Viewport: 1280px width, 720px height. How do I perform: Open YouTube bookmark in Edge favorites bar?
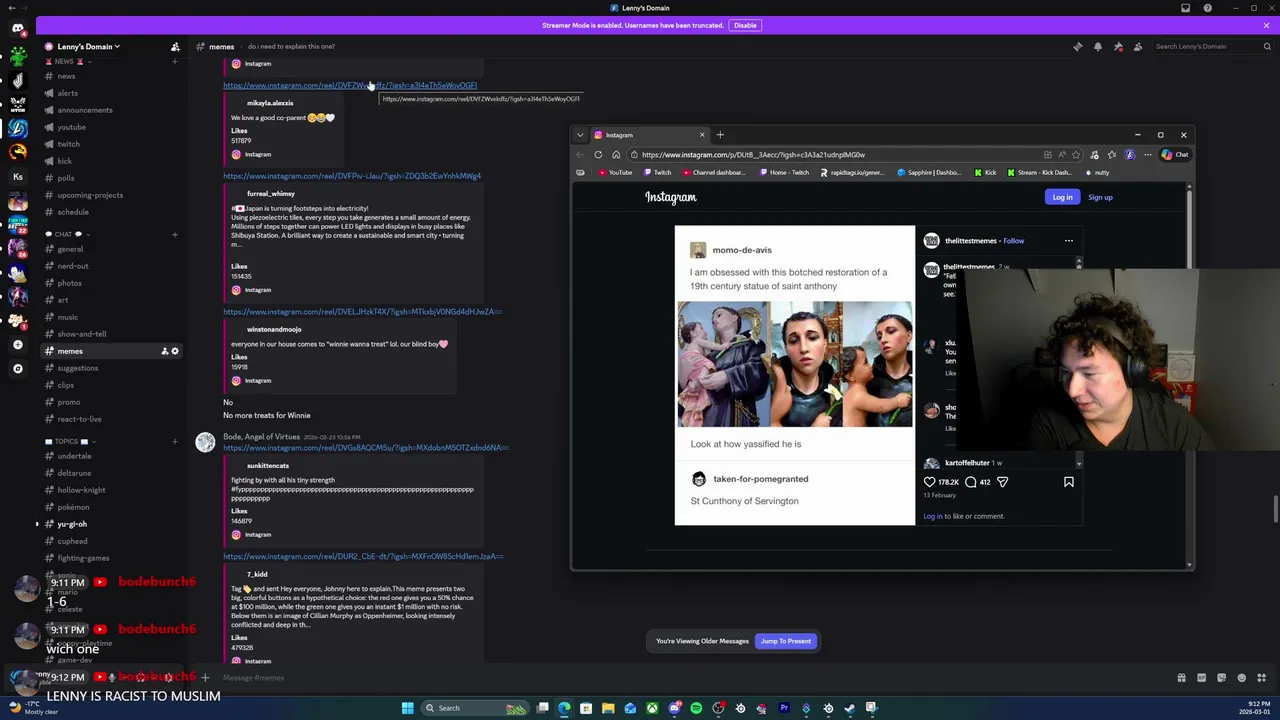(616, 173)
